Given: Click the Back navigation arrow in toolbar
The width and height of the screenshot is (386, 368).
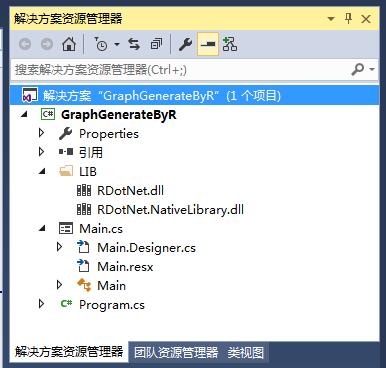Looking at the screenshot, I should (25, 44).
